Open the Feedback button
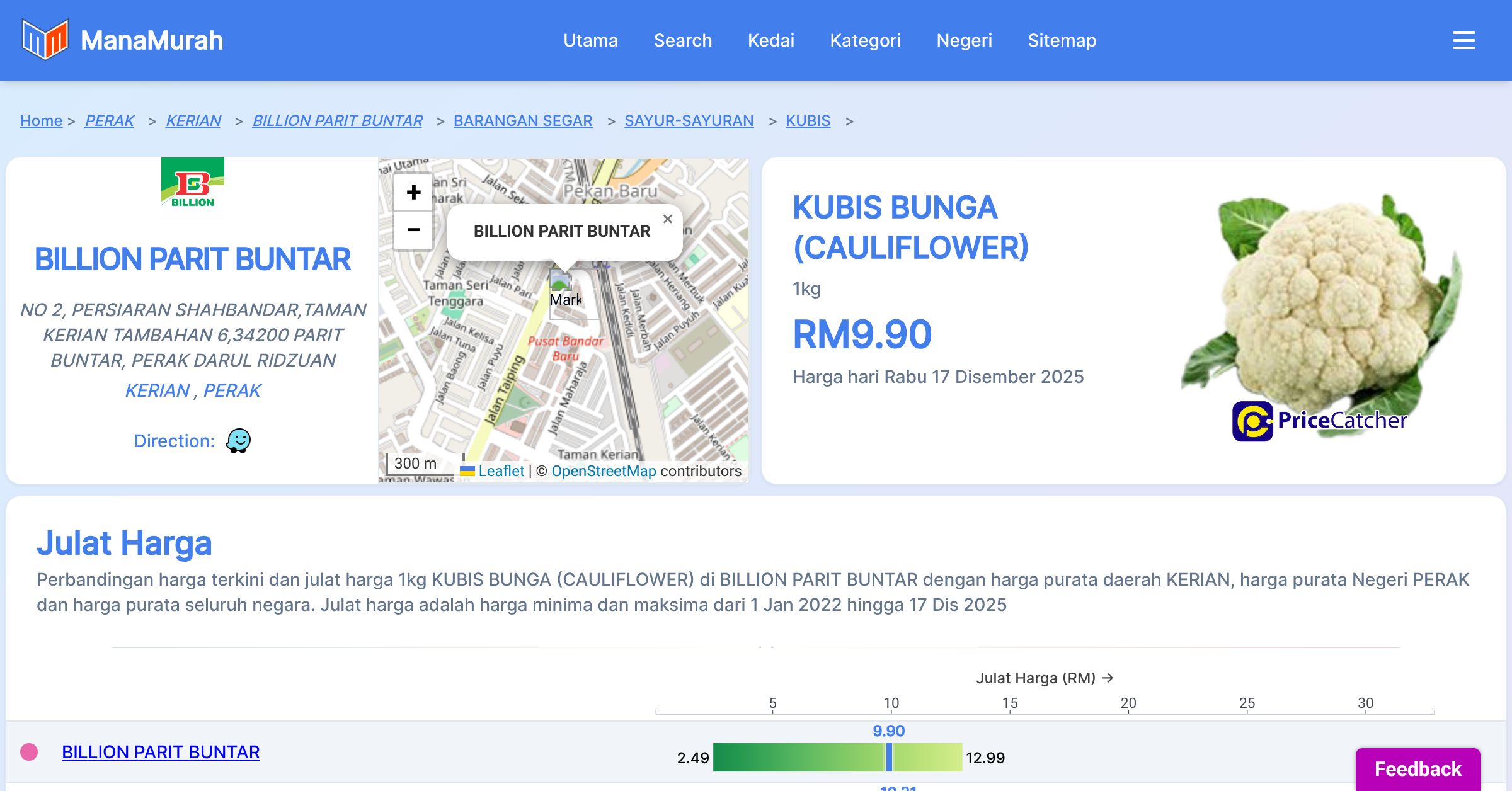Screen dimensions: 1512x791 pyautogui.click(x=1417, y=768)
